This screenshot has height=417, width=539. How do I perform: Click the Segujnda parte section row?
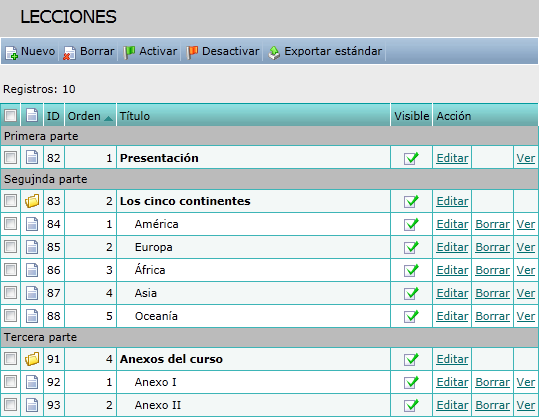270,179
